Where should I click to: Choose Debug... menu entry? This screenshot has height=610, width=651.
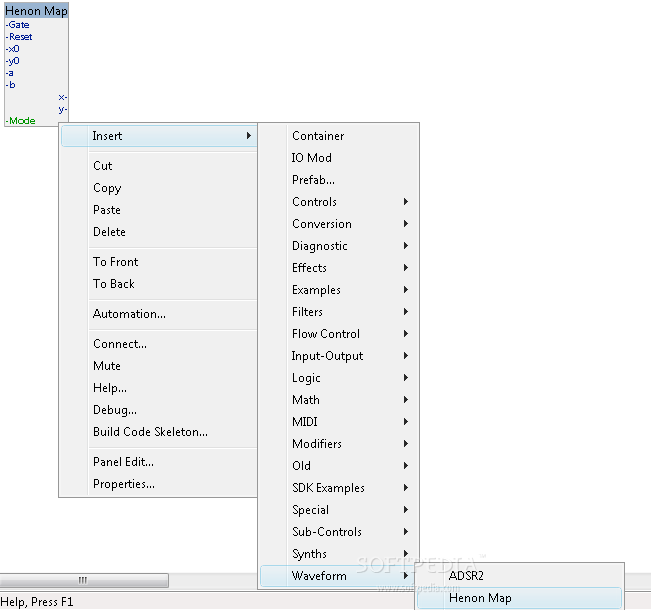pyautogui.click(x=159, y=410)
